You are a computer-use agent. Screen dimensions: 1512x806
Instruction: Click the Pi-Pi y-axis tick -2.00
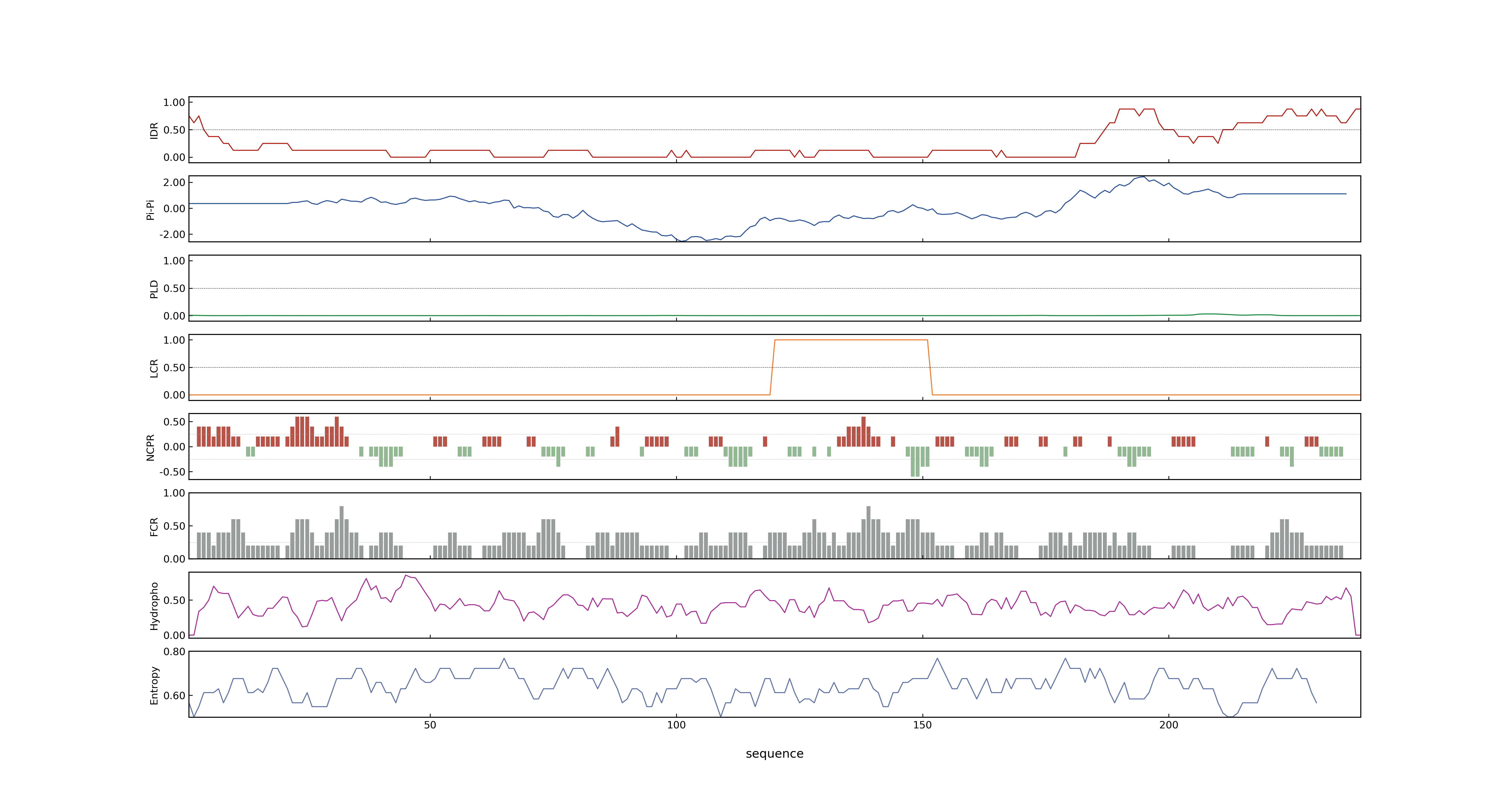coord(172,234)
